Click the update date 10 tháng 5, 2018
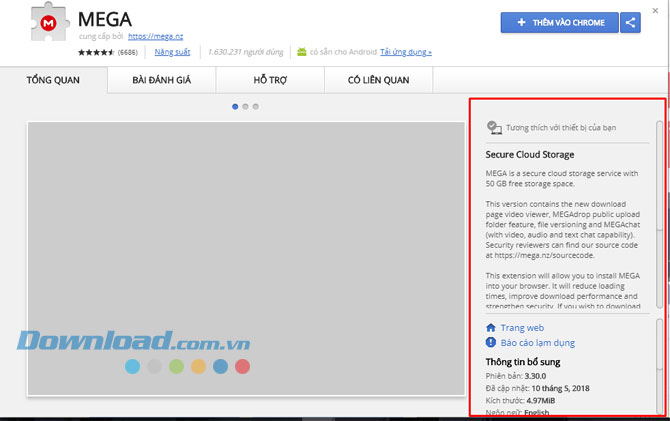This screenshot has width=670, height=421. (560, 389)
